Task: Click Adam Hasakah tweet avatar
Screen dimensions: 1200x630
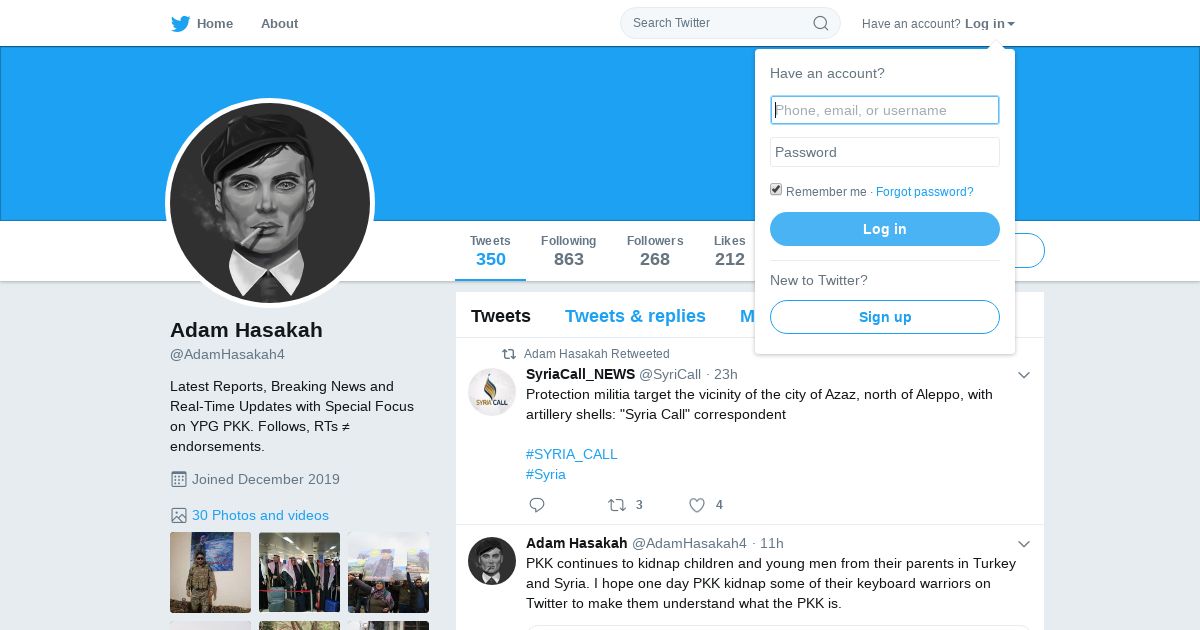Action: [x=492, y=561]
